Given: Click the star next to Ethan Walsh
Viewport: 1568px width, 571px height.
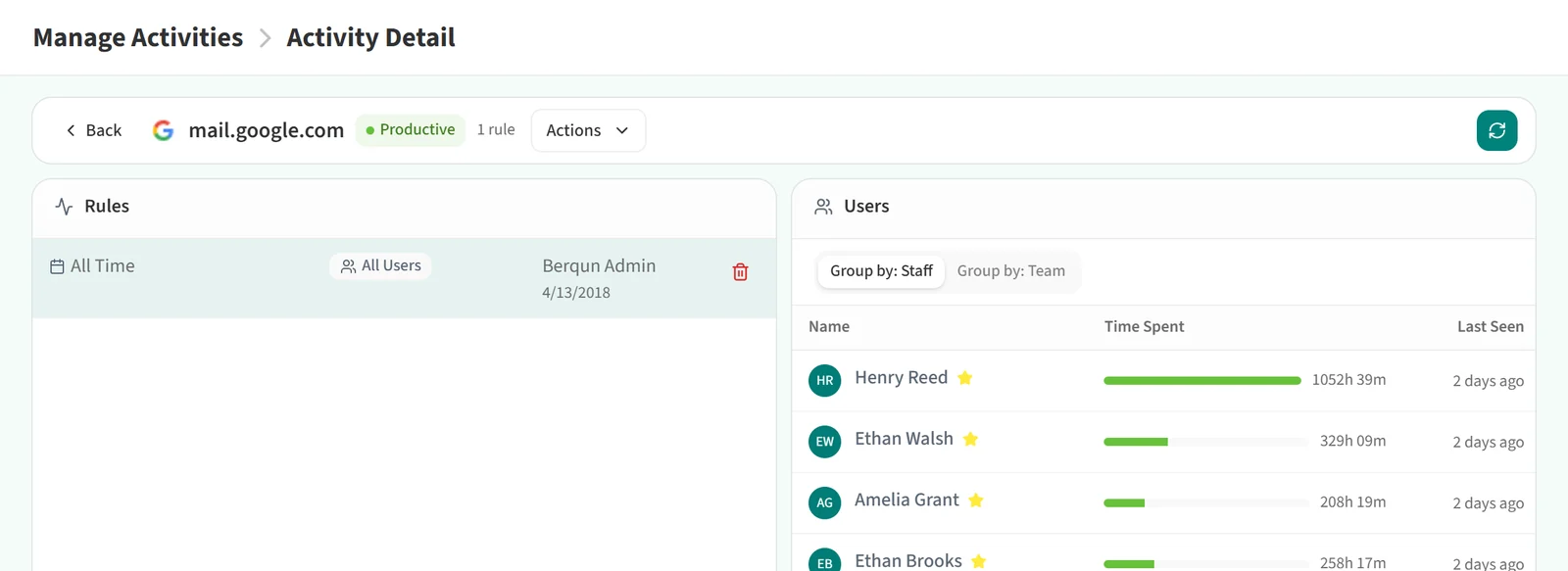Looking at the screenshot, I should coord(970,439).
